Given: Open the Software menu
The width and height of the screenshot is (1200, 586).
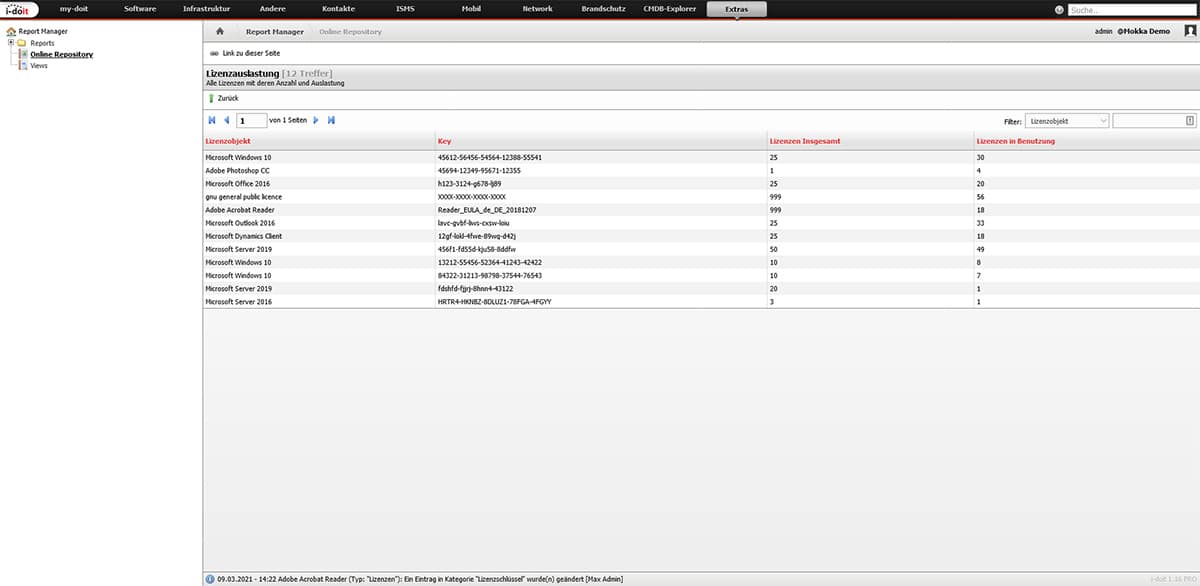Looking at the screenshot, I should pos(140,10).
